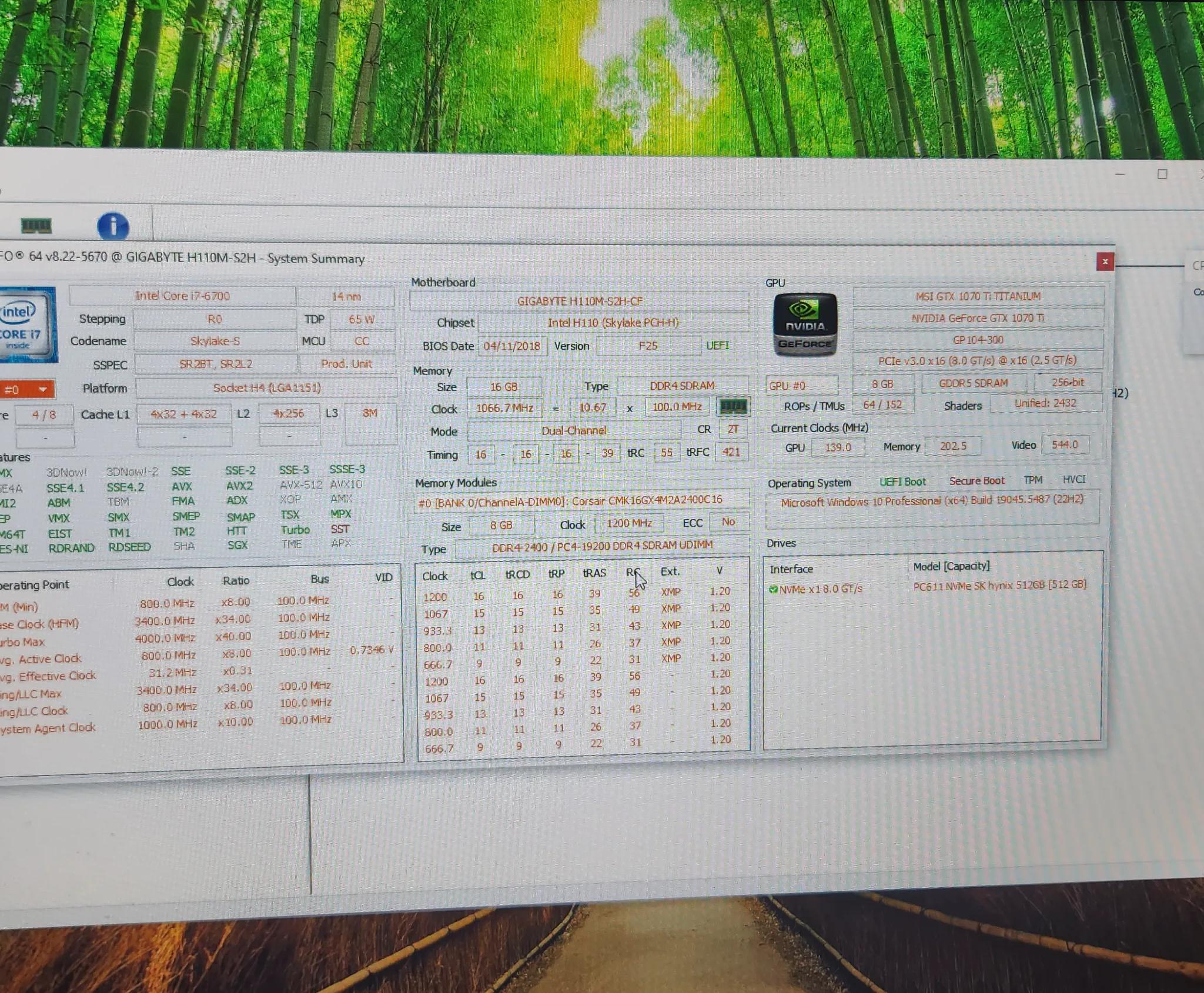Click the PC611 NVMe SK hynix 512GB drive entry
This screenshot has width=1204, height=993.
[999, 586]
